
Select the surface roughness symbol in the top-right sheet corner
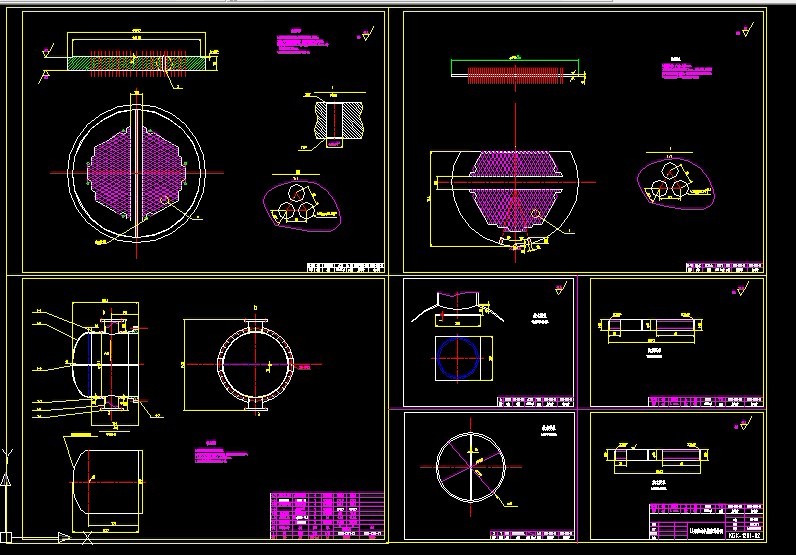pos(745,29)
